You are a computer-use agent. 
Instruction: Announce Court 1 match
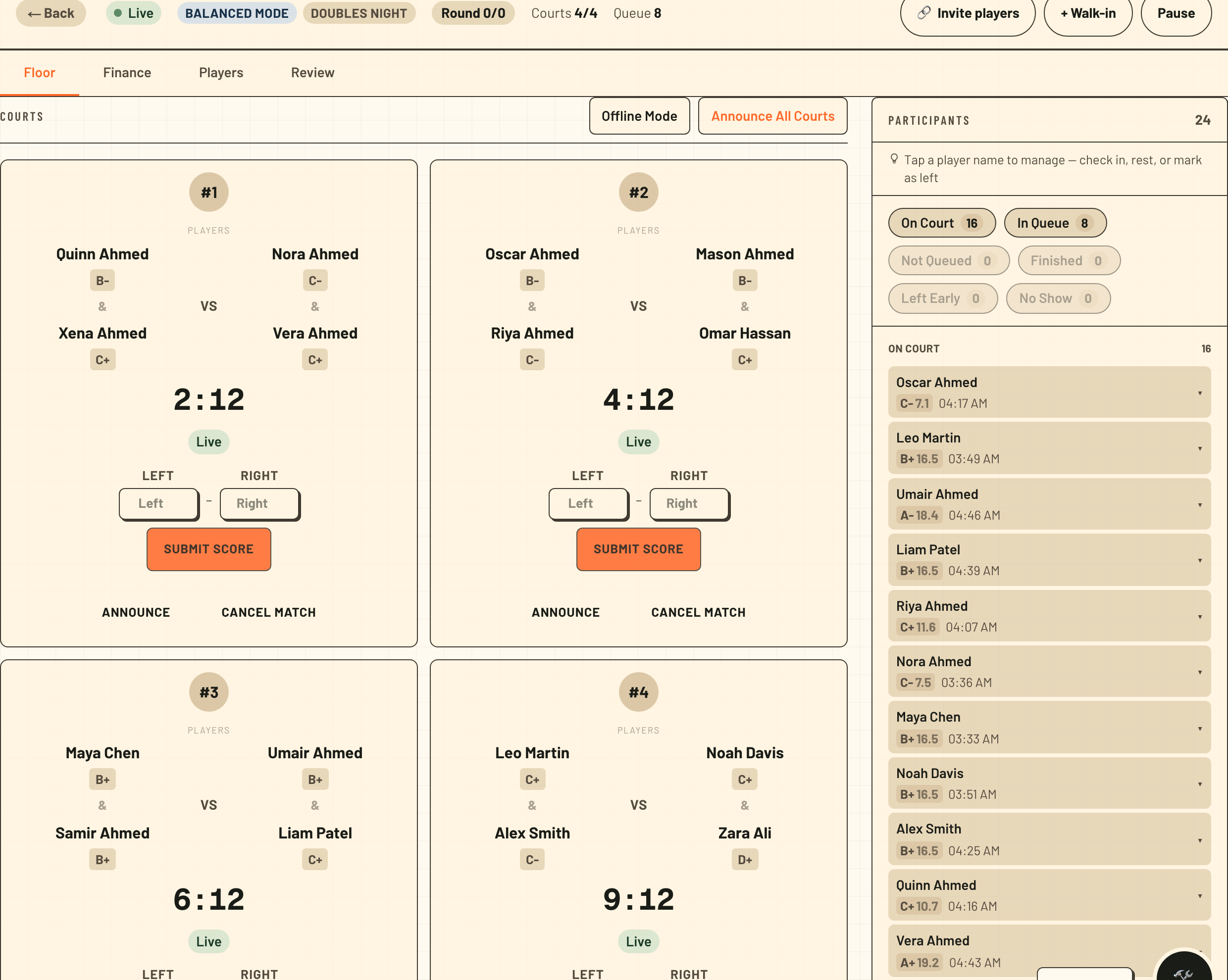click(136, 613)
